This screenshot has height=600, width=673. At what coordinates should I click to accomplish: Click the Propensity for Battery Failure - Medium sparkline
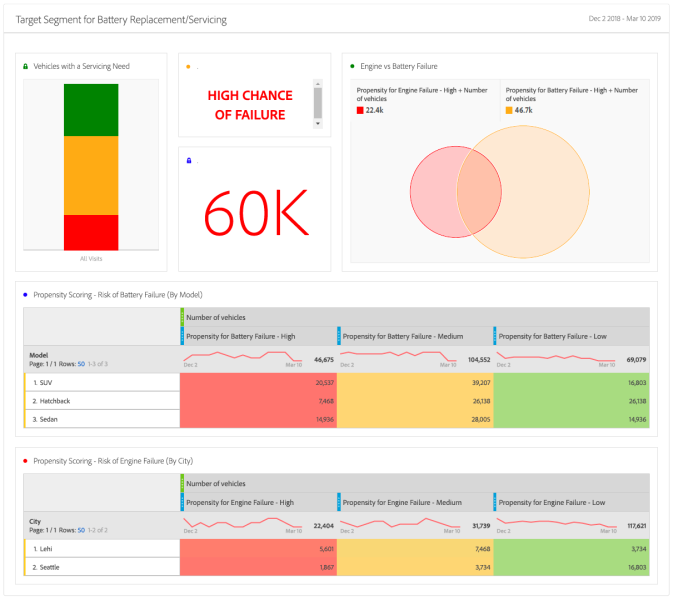[x=395, y=356]
